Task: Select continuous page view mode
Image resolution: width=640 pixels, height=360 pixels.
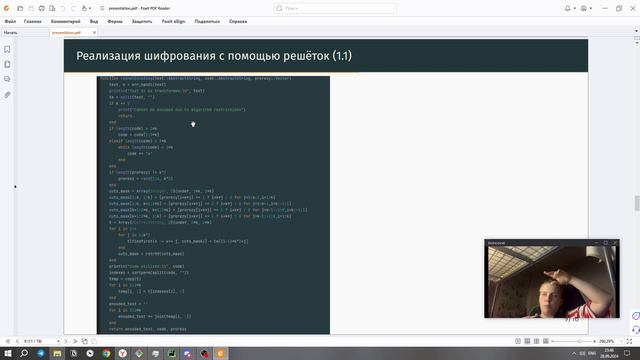Action: 527,341
